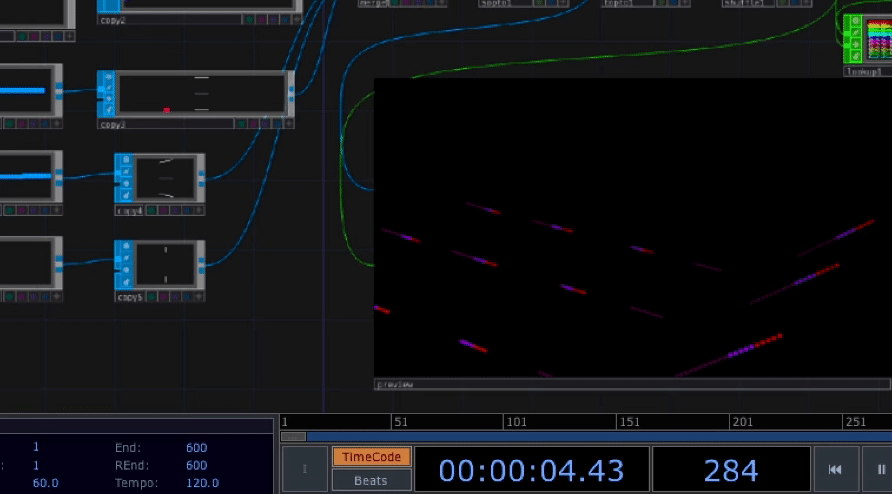Jump to start of timeline
Viewport: 892px width, 494px height.
pos(835,469)
